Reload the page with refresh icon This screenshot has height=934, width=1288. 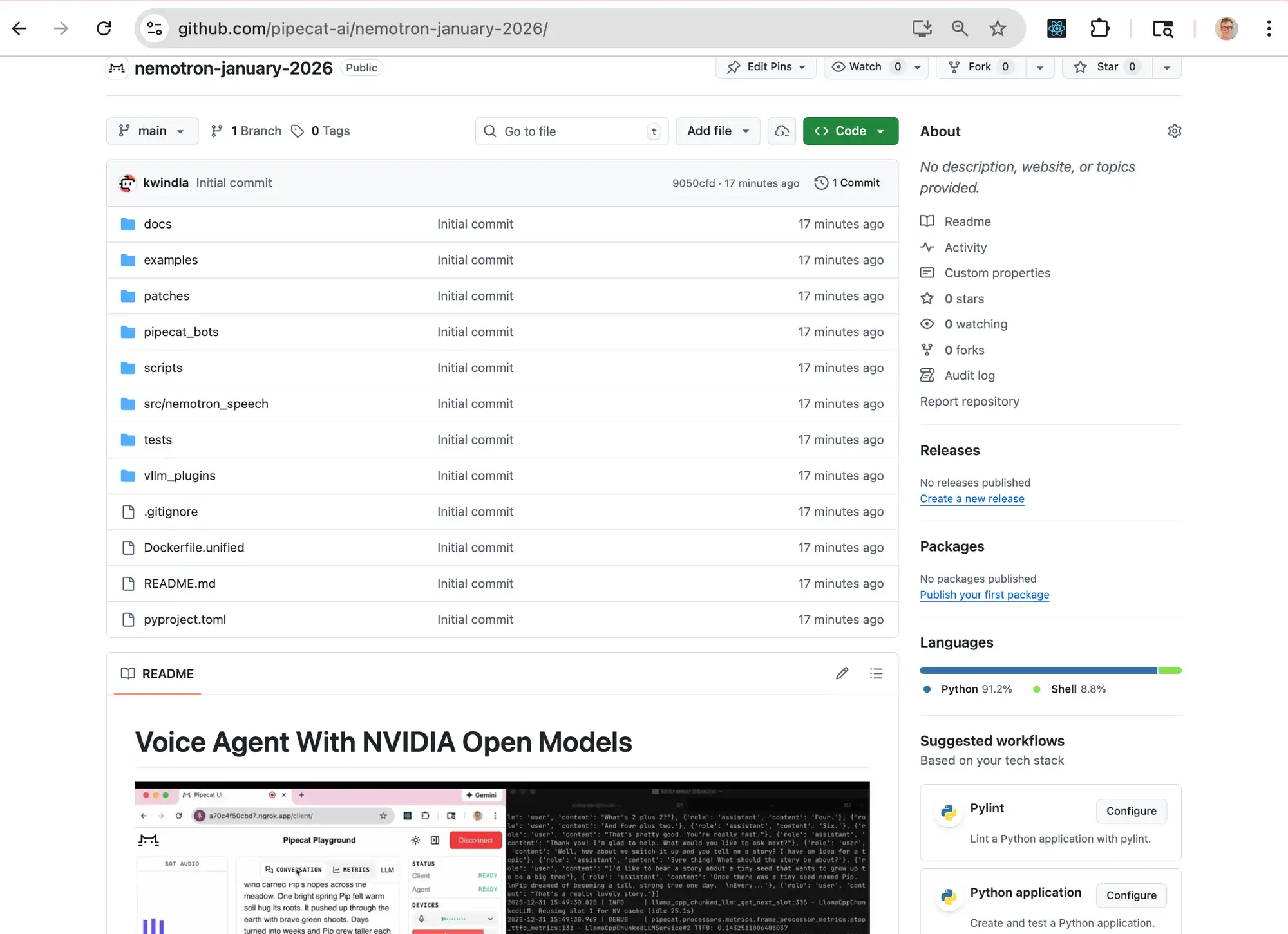(104, 28)
